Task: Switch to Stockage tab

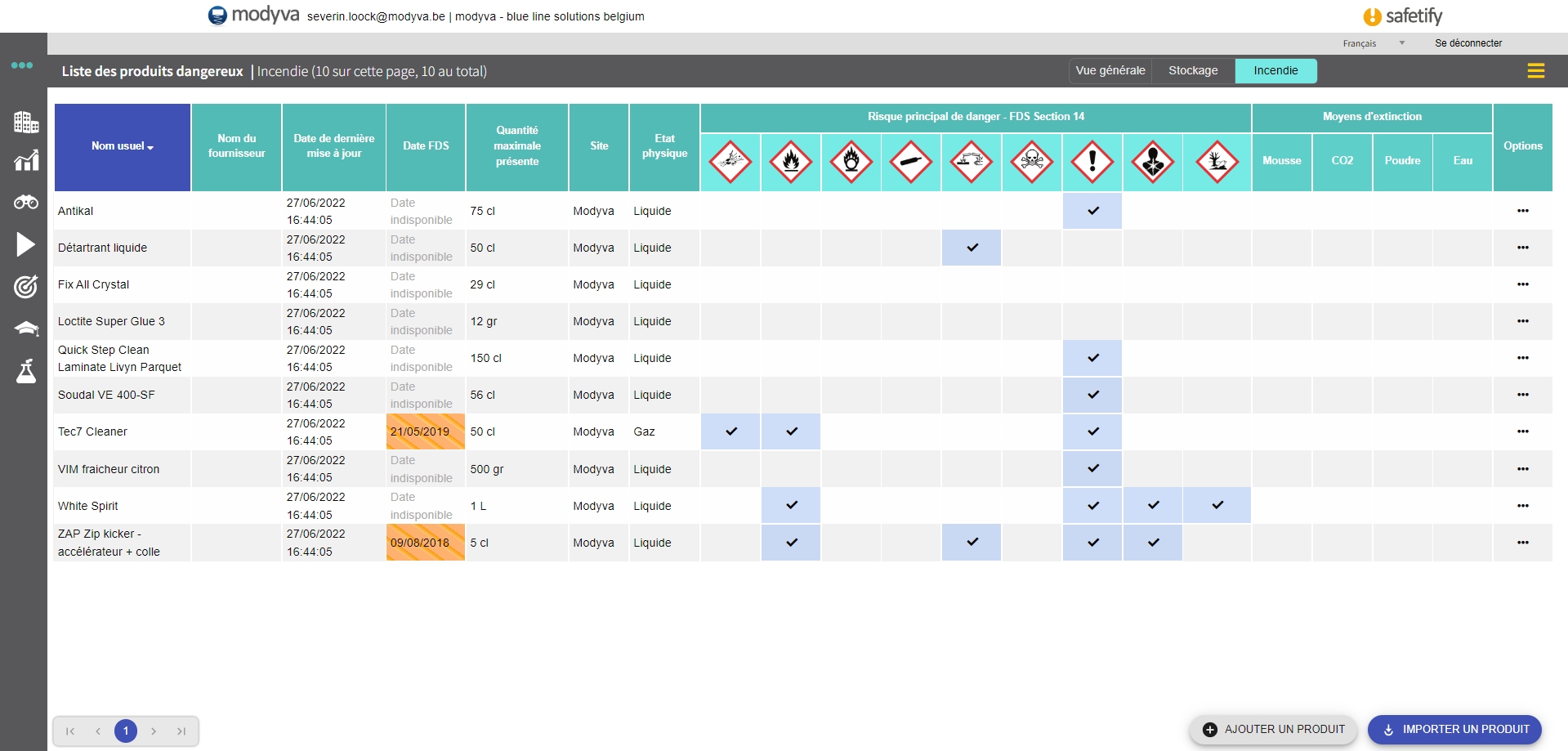Action: 1193,71
